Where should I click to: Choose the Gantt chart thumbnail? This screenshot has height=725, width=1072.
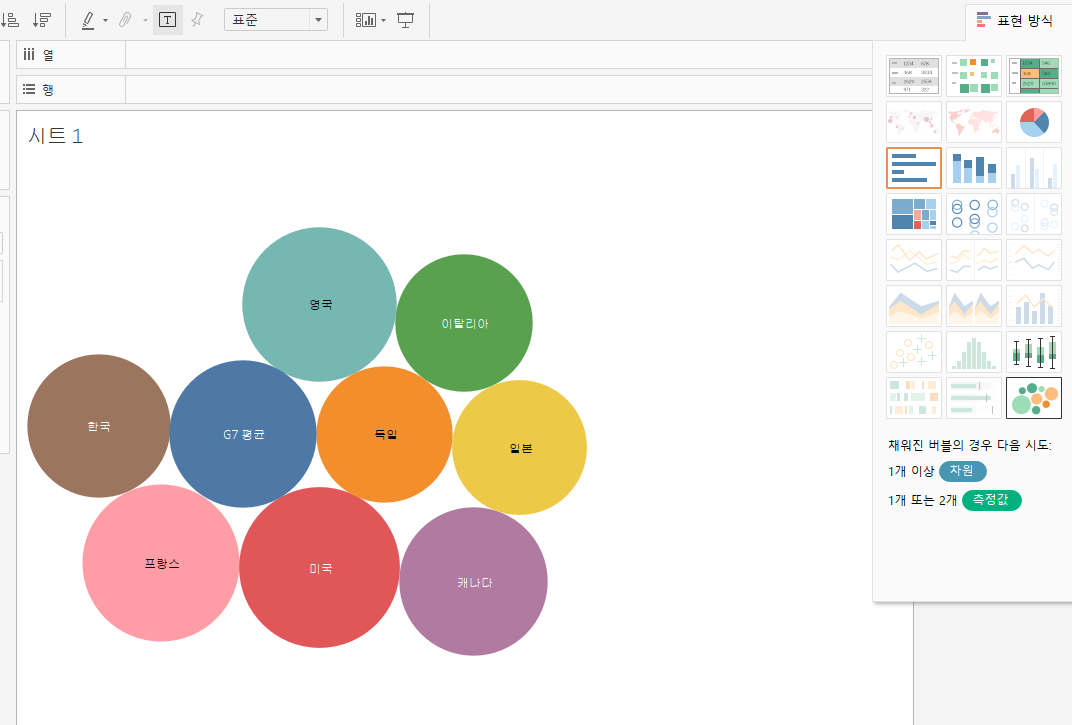coord(913,397)
